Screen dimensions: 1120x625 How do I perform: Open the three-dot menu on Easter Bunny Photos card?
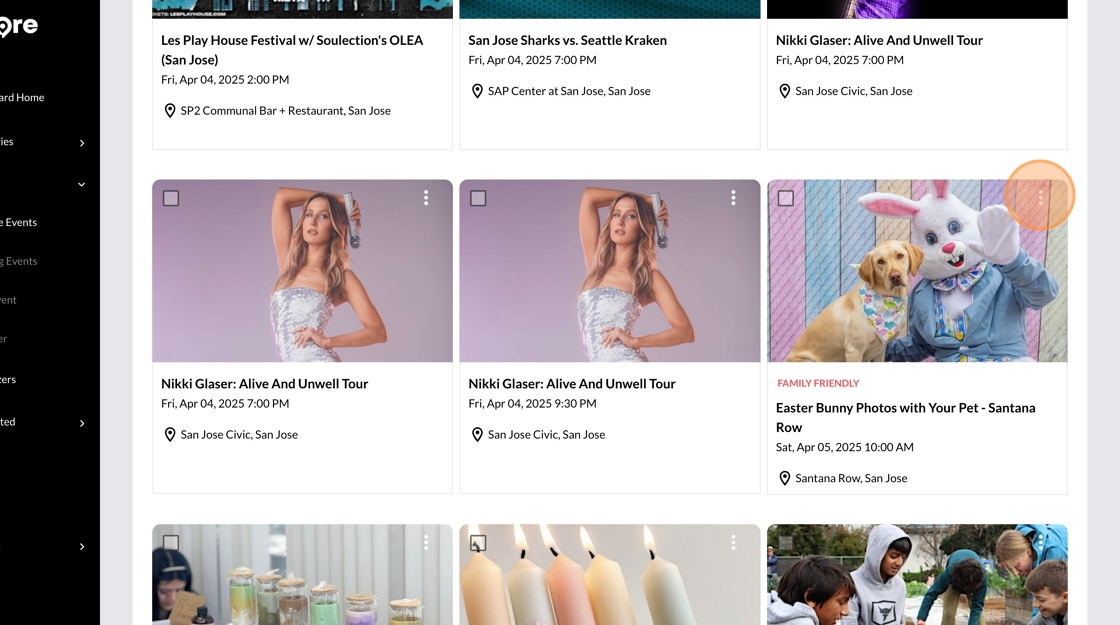coord(1040,198)
